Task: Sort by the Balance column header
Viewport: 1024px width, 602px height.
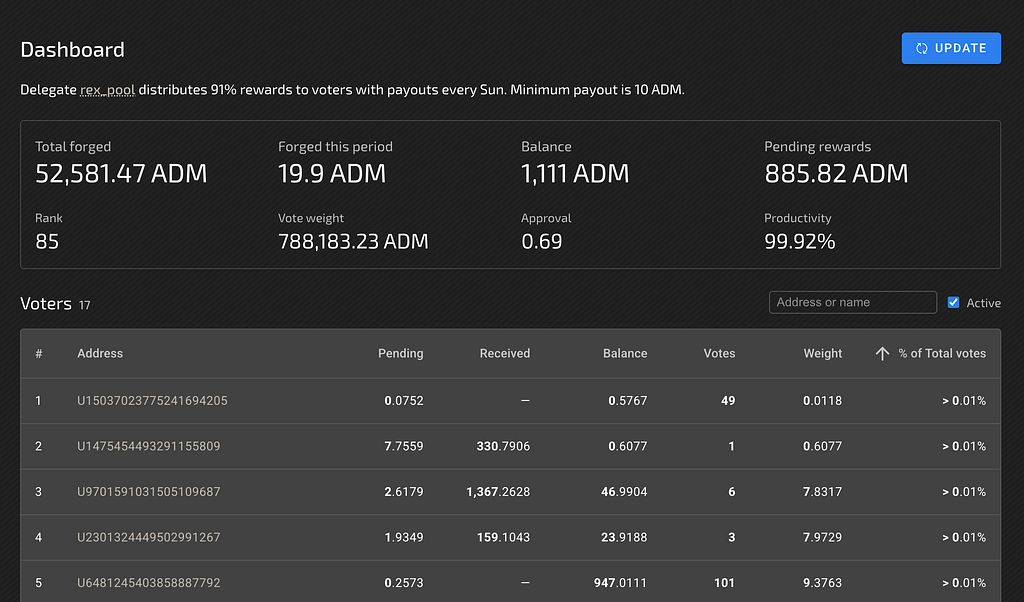Action: 625,353
